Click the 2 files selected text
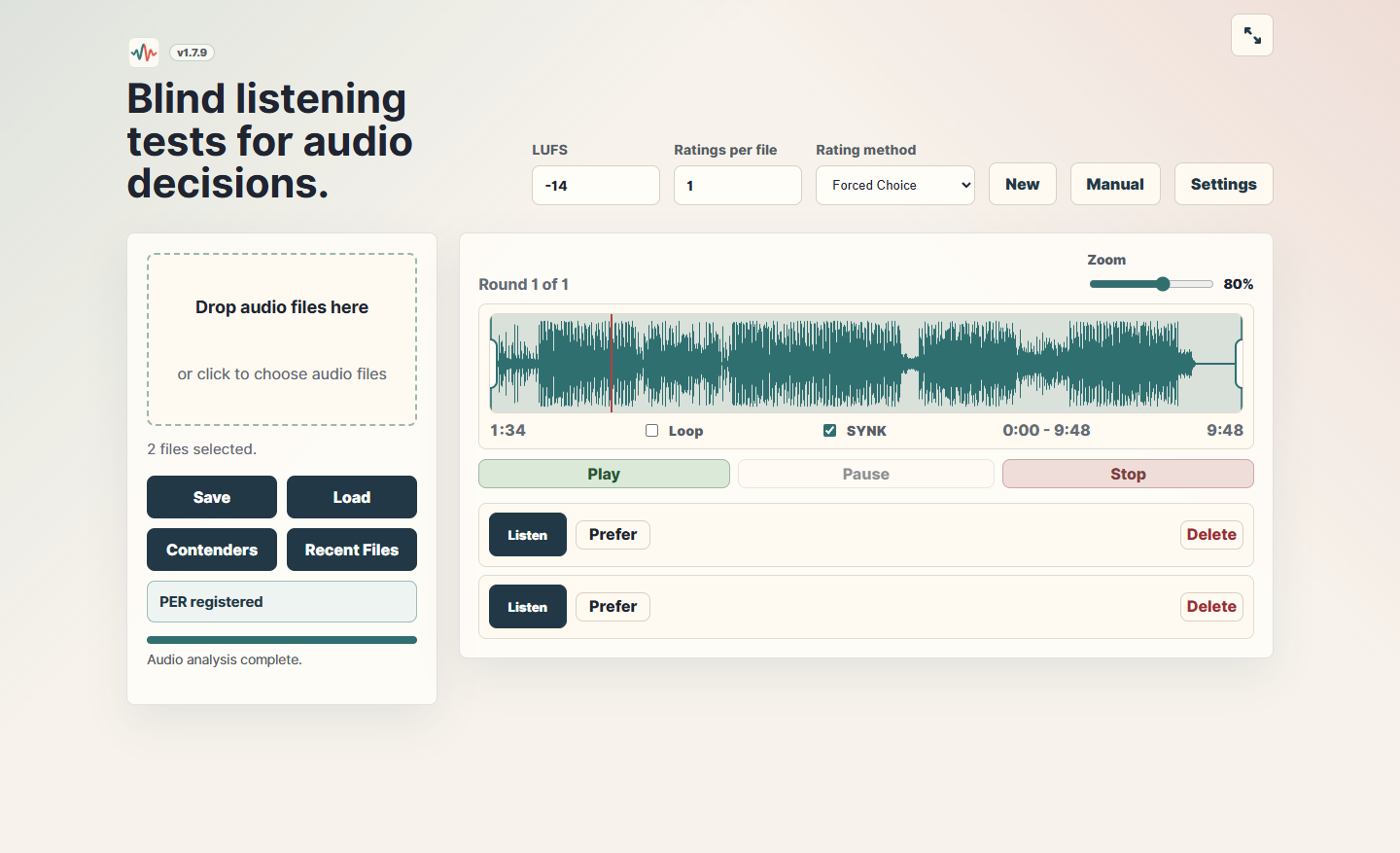1400x853 pixels. point(202,449)
